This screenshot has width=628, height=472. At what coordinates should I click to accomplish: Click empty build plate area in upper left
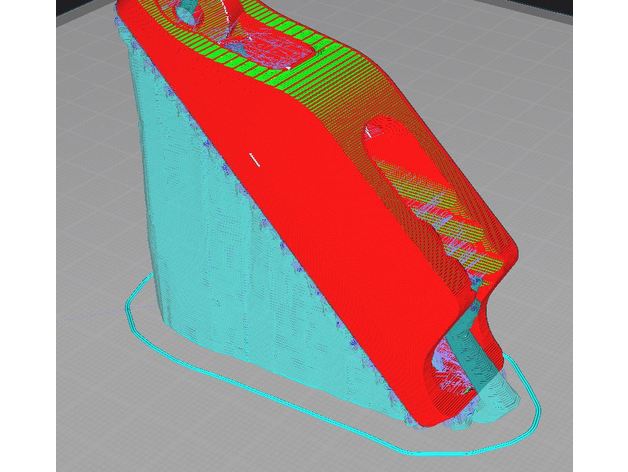[x=50, y=60]
